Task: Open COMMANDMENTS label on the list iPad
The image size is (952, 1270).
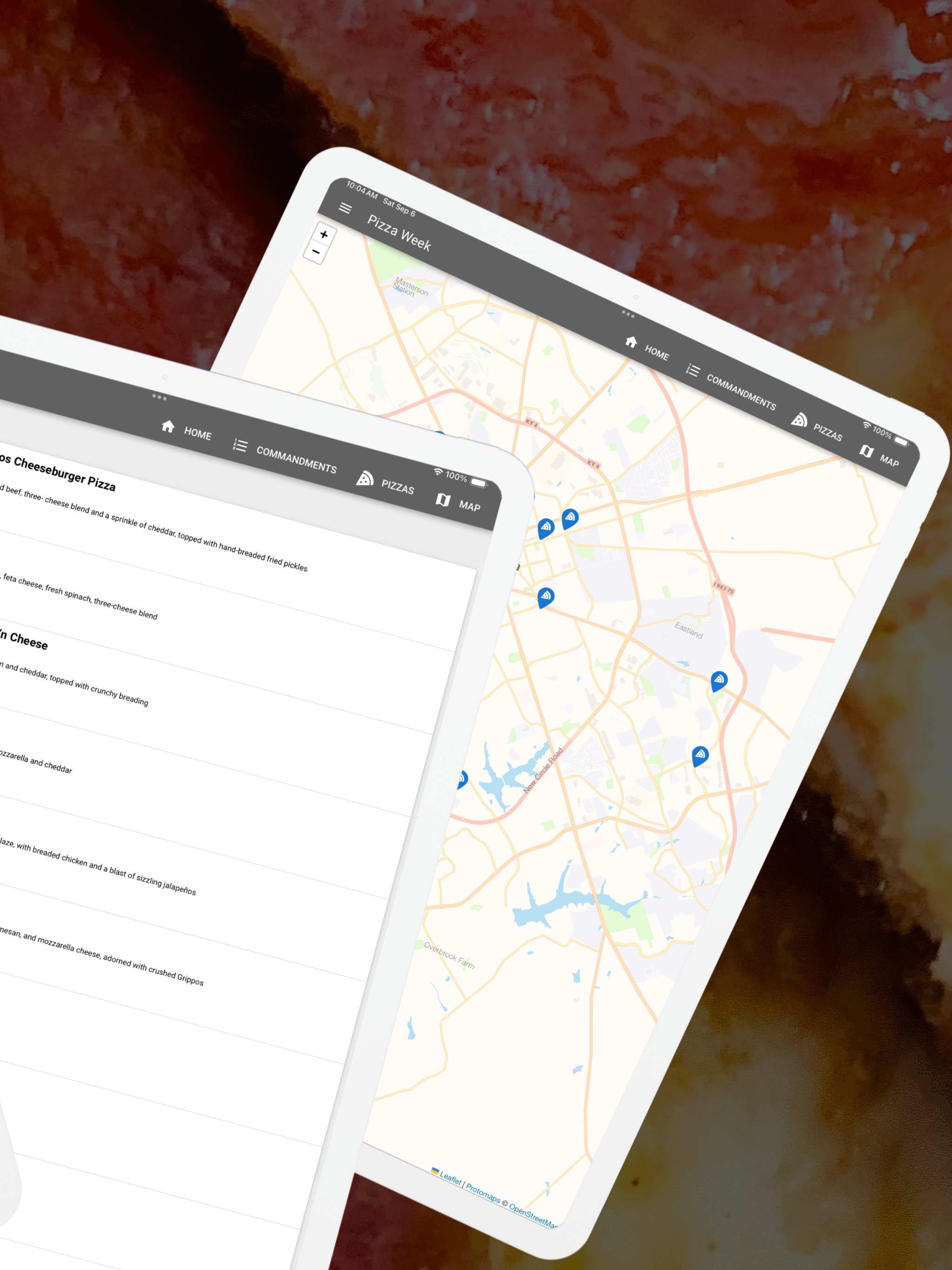Action: click(296, 460)
